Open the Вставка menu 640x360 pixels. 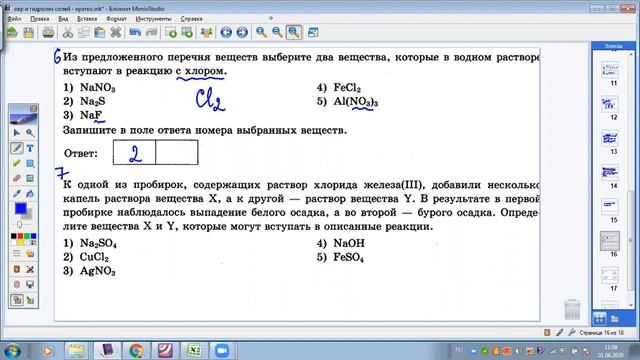tap(87, 19)
